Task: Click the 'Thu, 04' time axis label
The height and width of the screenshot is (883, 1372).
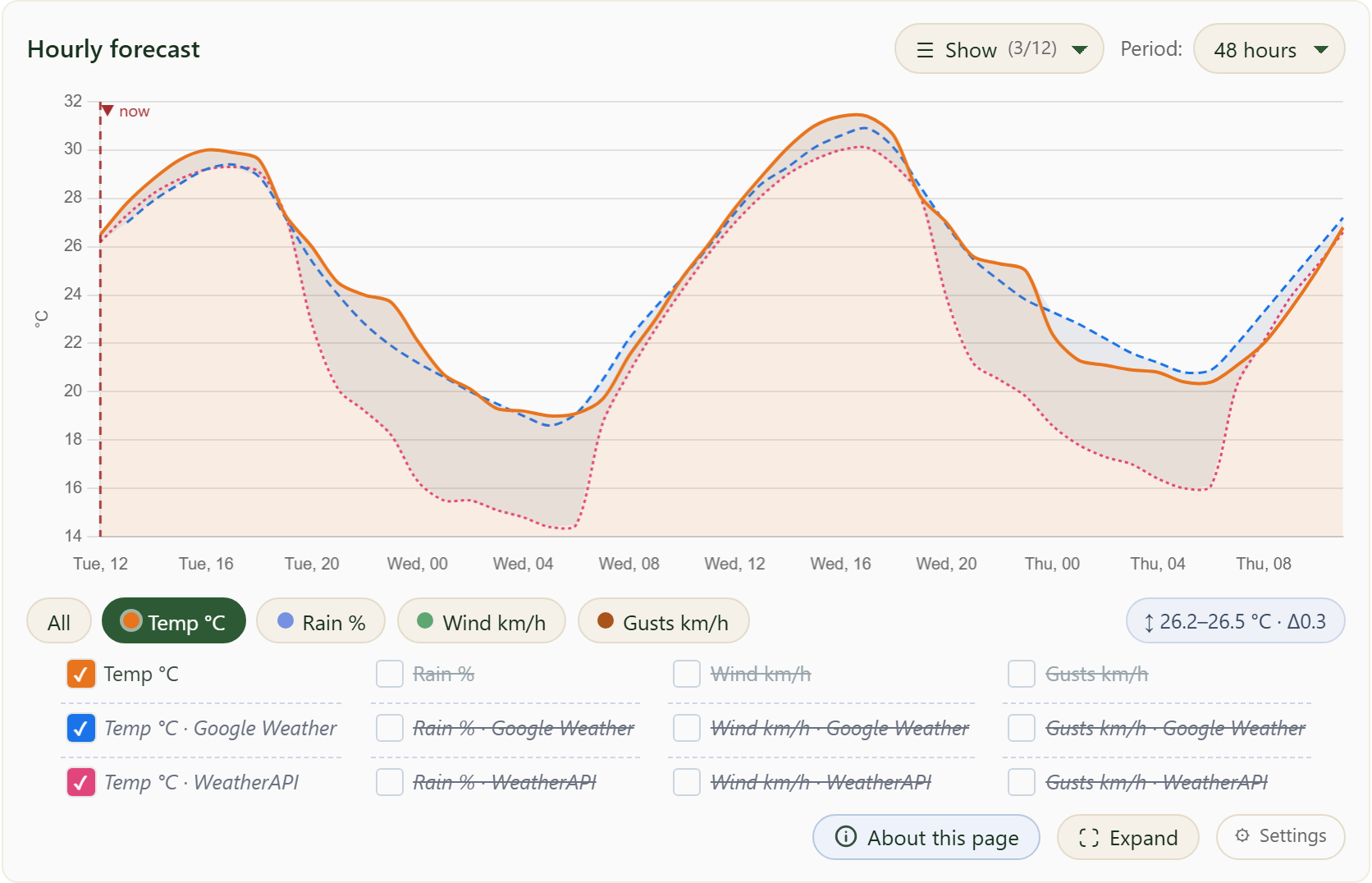Action: click(1158, 564)
